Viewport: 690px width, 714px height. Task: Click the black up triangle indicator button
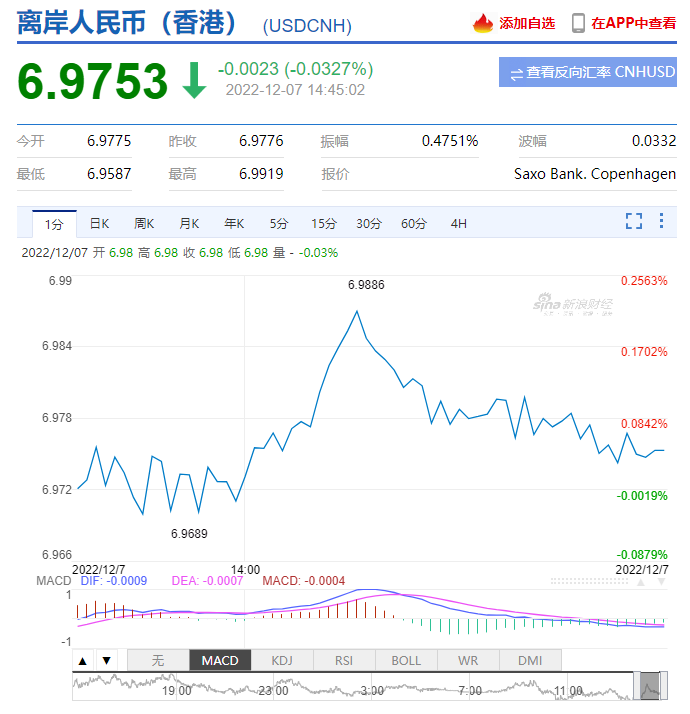pos(82,661)
